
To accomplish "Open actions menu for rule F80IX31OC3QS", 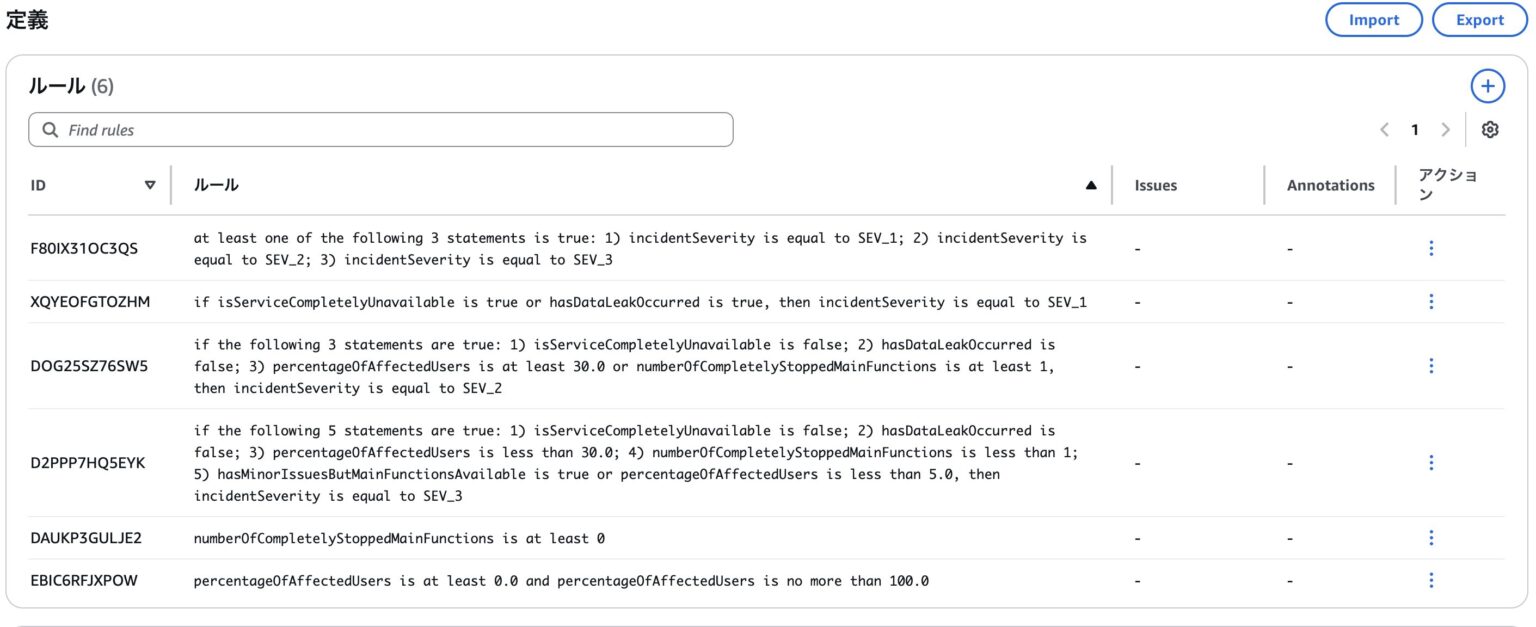I will coord(1431,247).
